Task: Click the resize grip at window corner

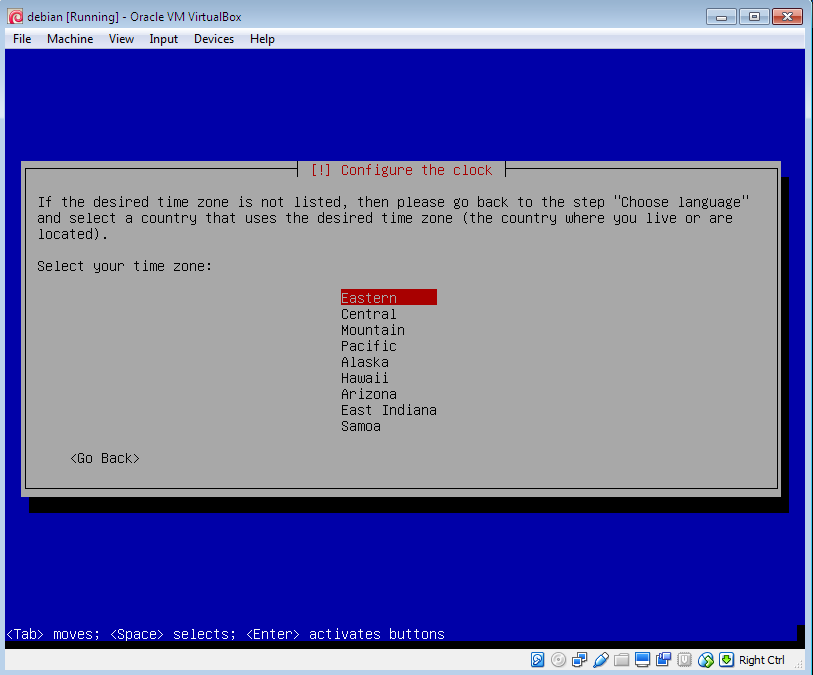Action: 800,664
